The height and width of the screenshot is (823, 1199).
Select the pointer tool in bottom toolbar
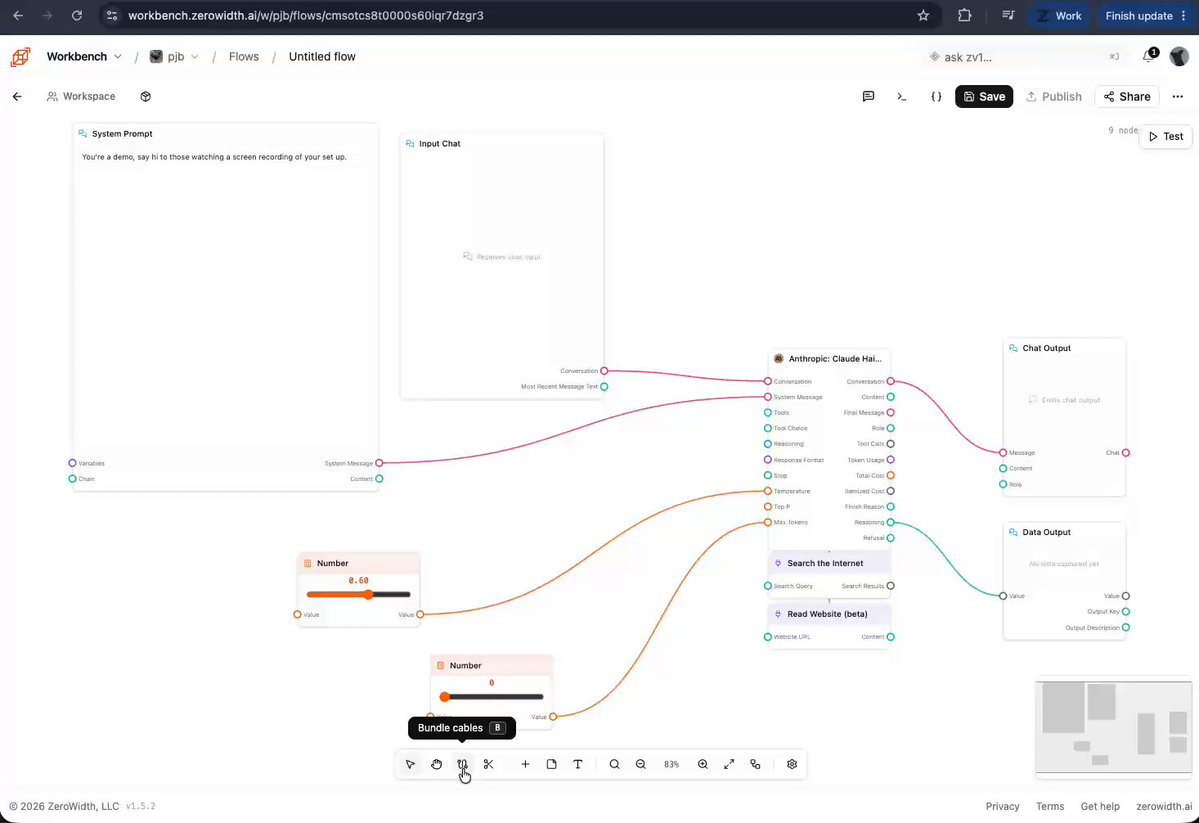pyautogui.click(x=411, y=764)
